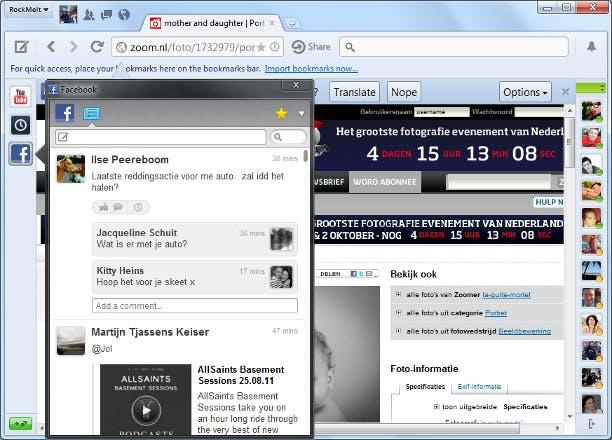Bookmark the page with the star icon
The image size is (612, 440).
261,47
